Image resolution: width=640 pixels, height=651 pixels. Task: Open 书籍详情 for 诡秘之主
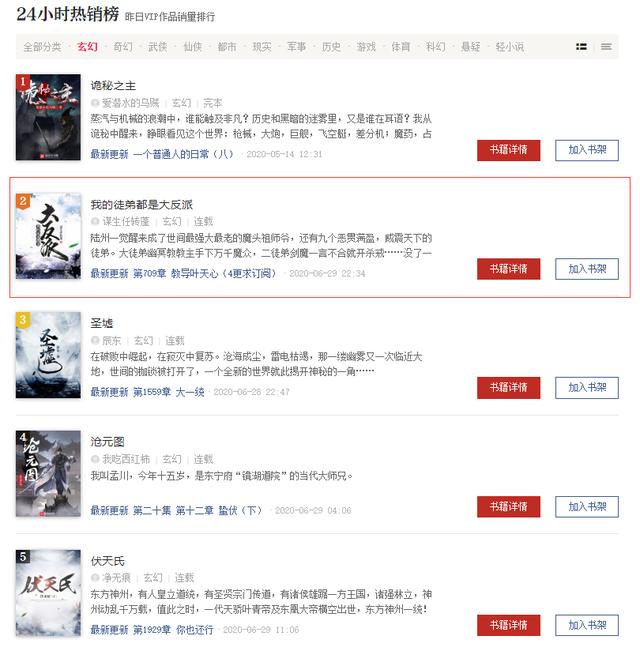coord(508,150)
